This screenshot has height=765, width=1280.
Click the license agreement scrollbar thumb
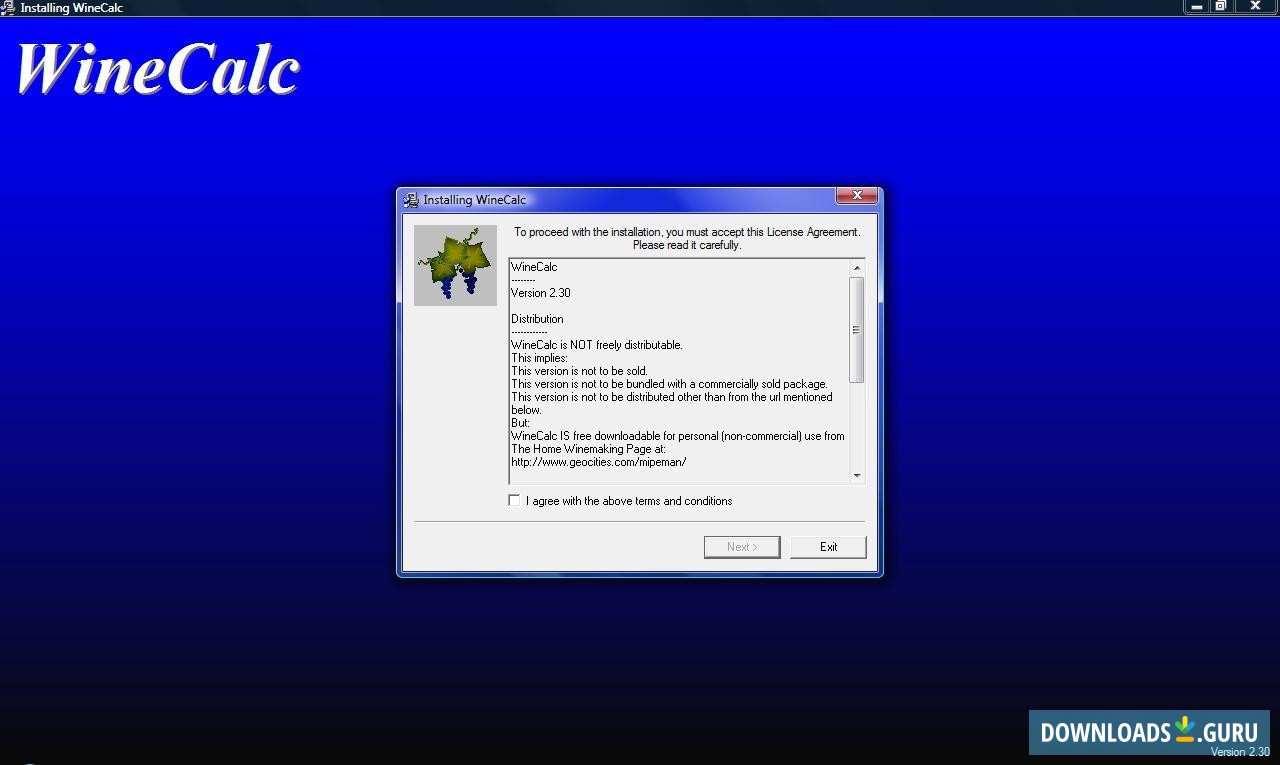pos(857,330)
